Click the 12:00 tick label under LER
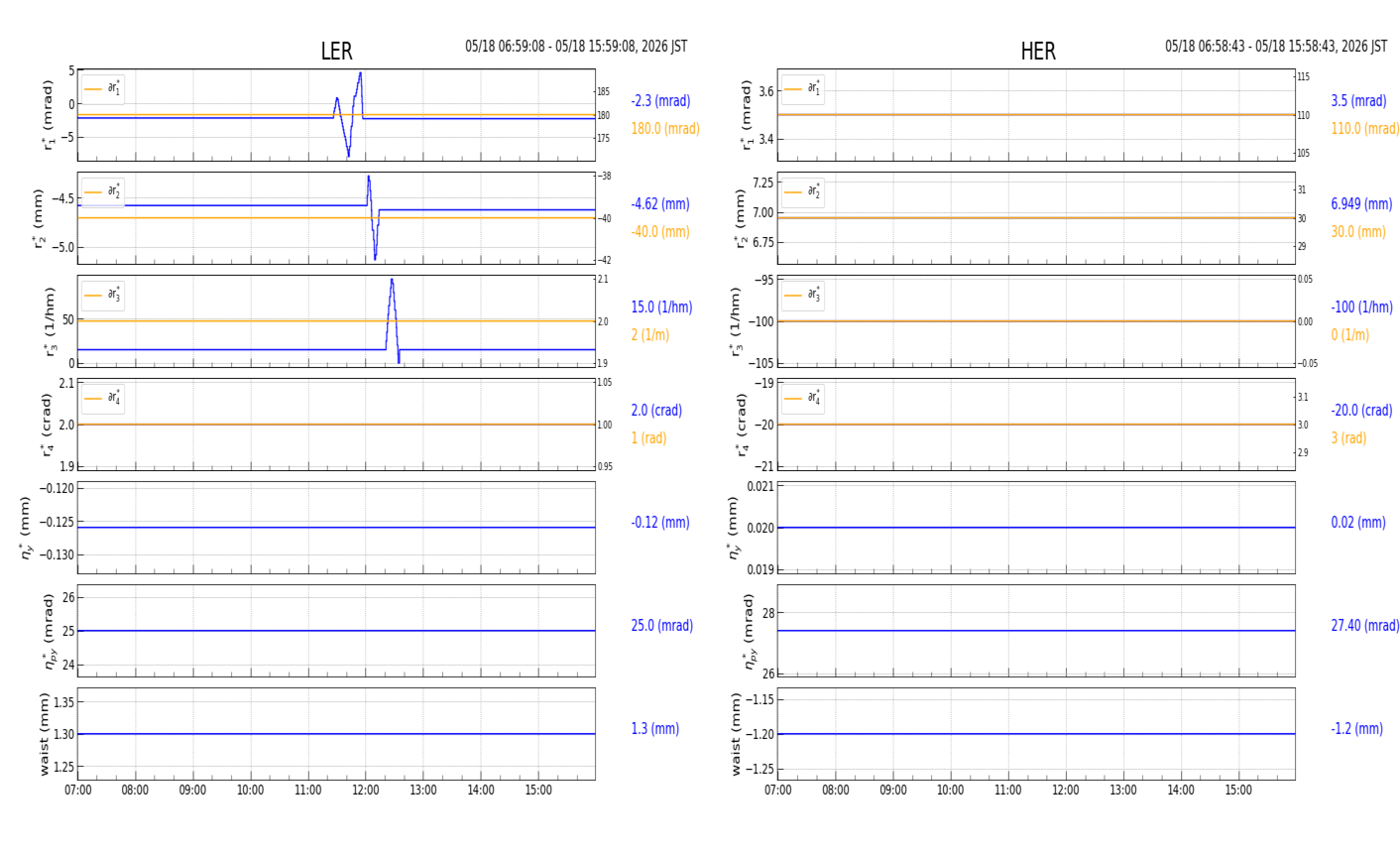 click(366, 791)
